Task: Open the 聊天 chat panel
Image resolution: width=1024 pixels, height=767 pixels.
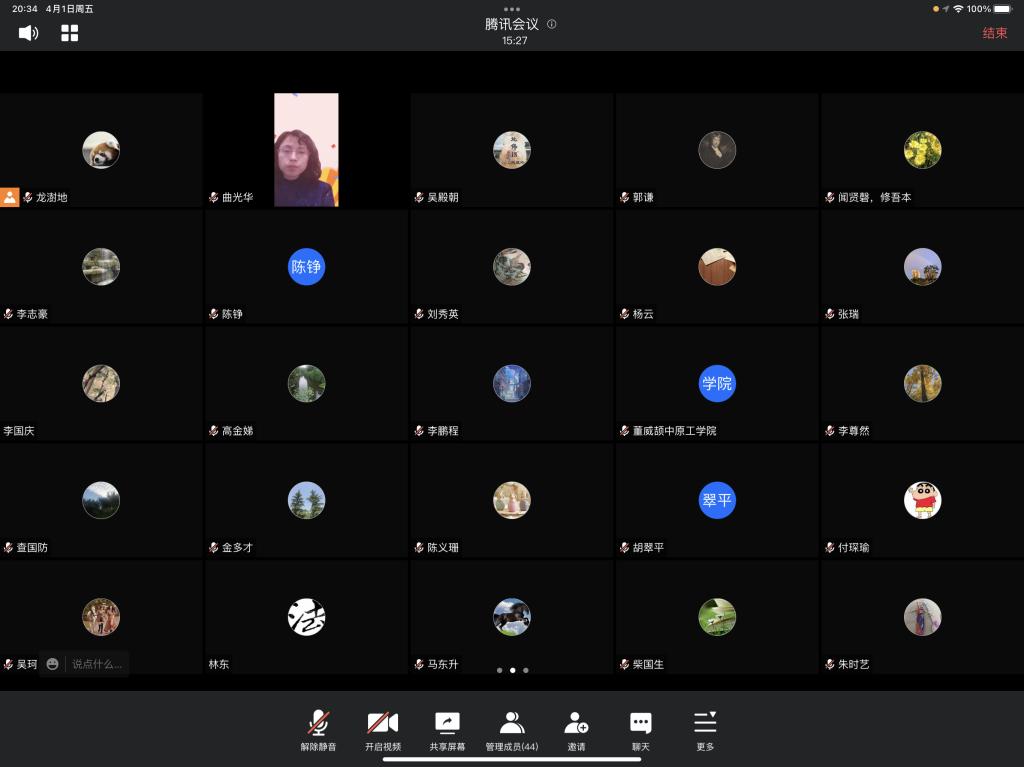Action: click(640, 730)
